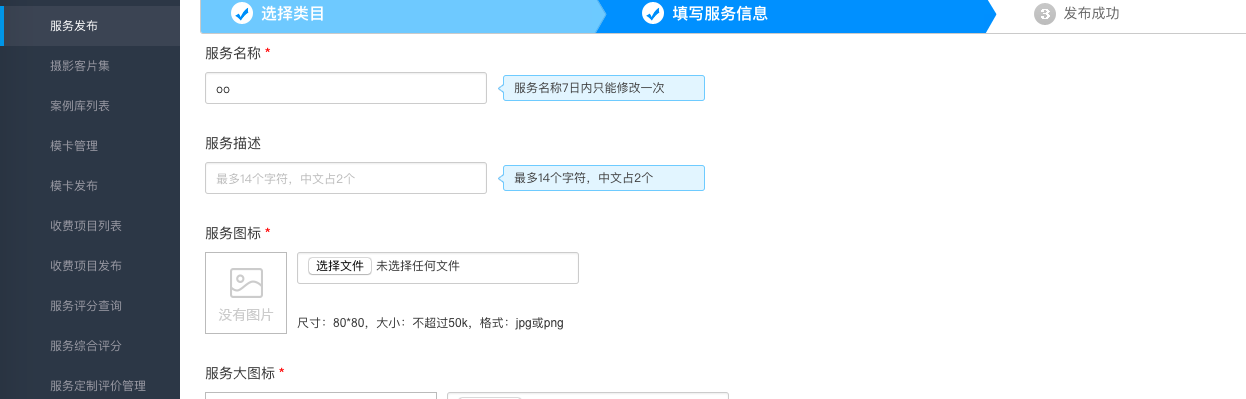This screenshot has height=399, width=1246.
Task: Focus the 服务描述 input field
Action: 346,178
